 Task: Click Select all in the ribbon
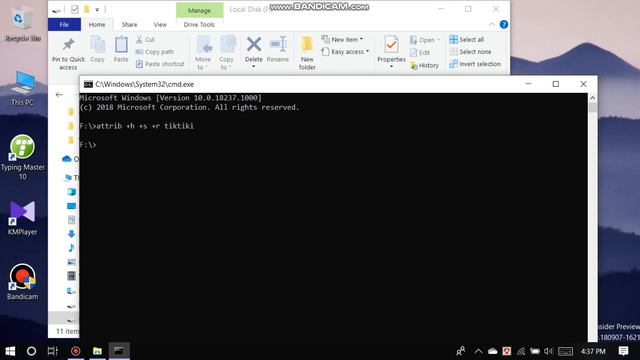pos(467,40)
